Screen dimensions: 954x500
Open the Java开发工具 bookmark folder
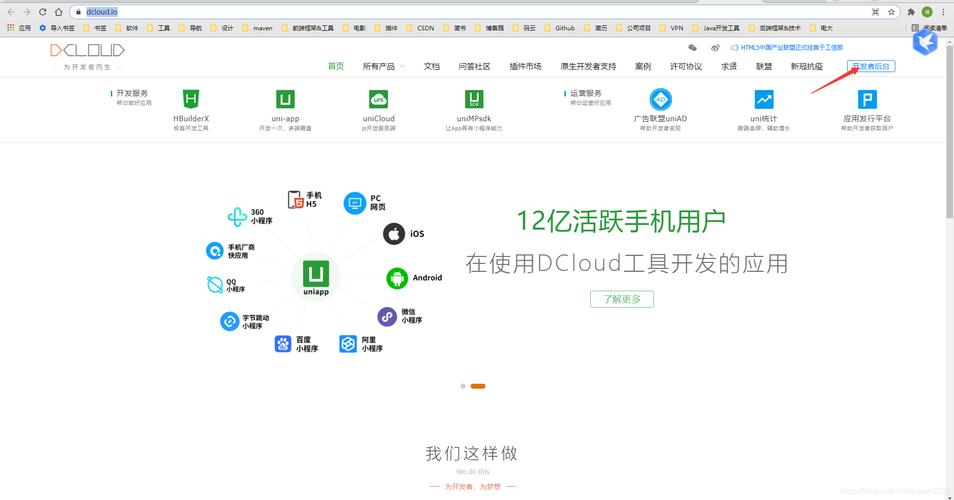716,28
